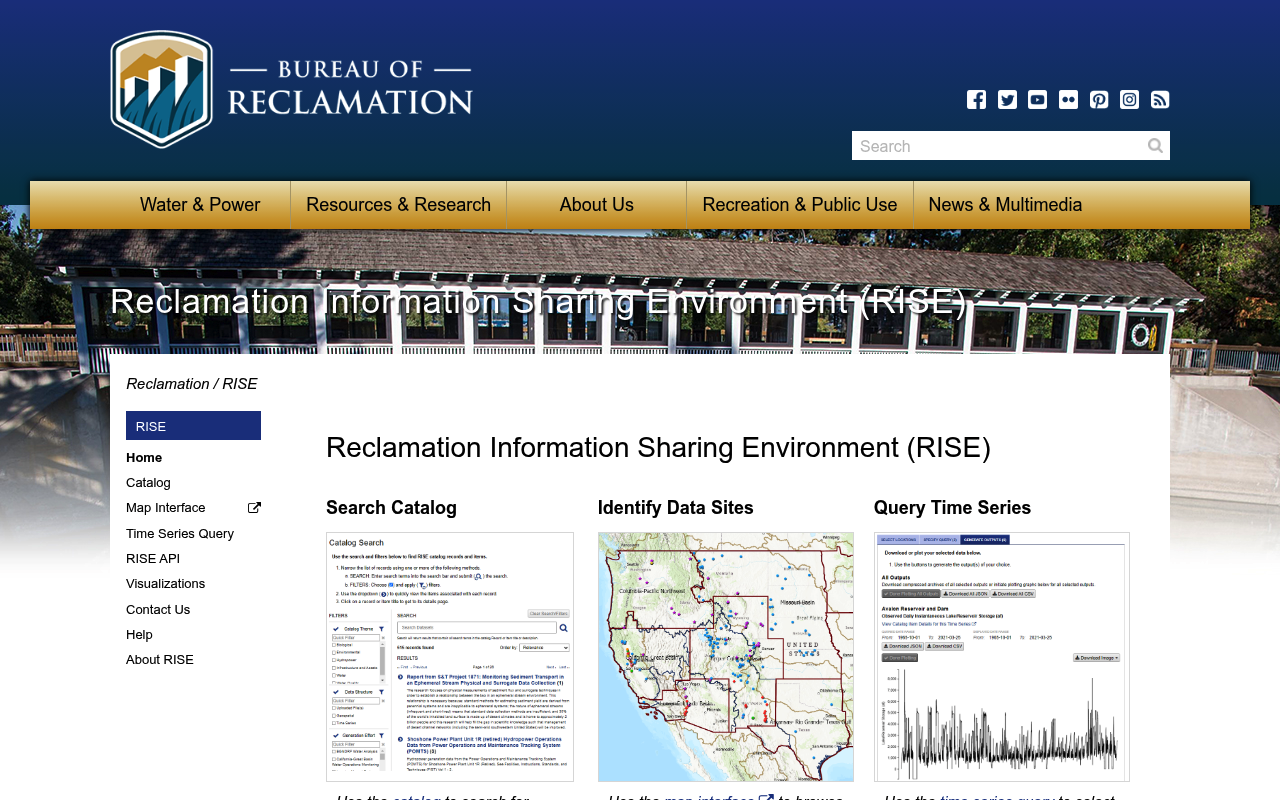Open the Catalog sidebar link

tap(148, 483)
